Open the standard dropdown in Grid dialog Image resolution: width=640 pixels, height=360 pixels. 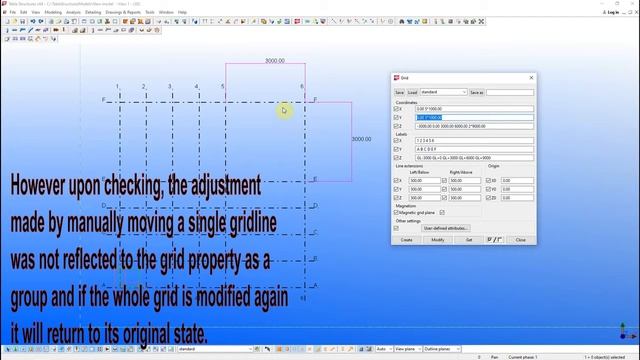click(x=443, y=92)
